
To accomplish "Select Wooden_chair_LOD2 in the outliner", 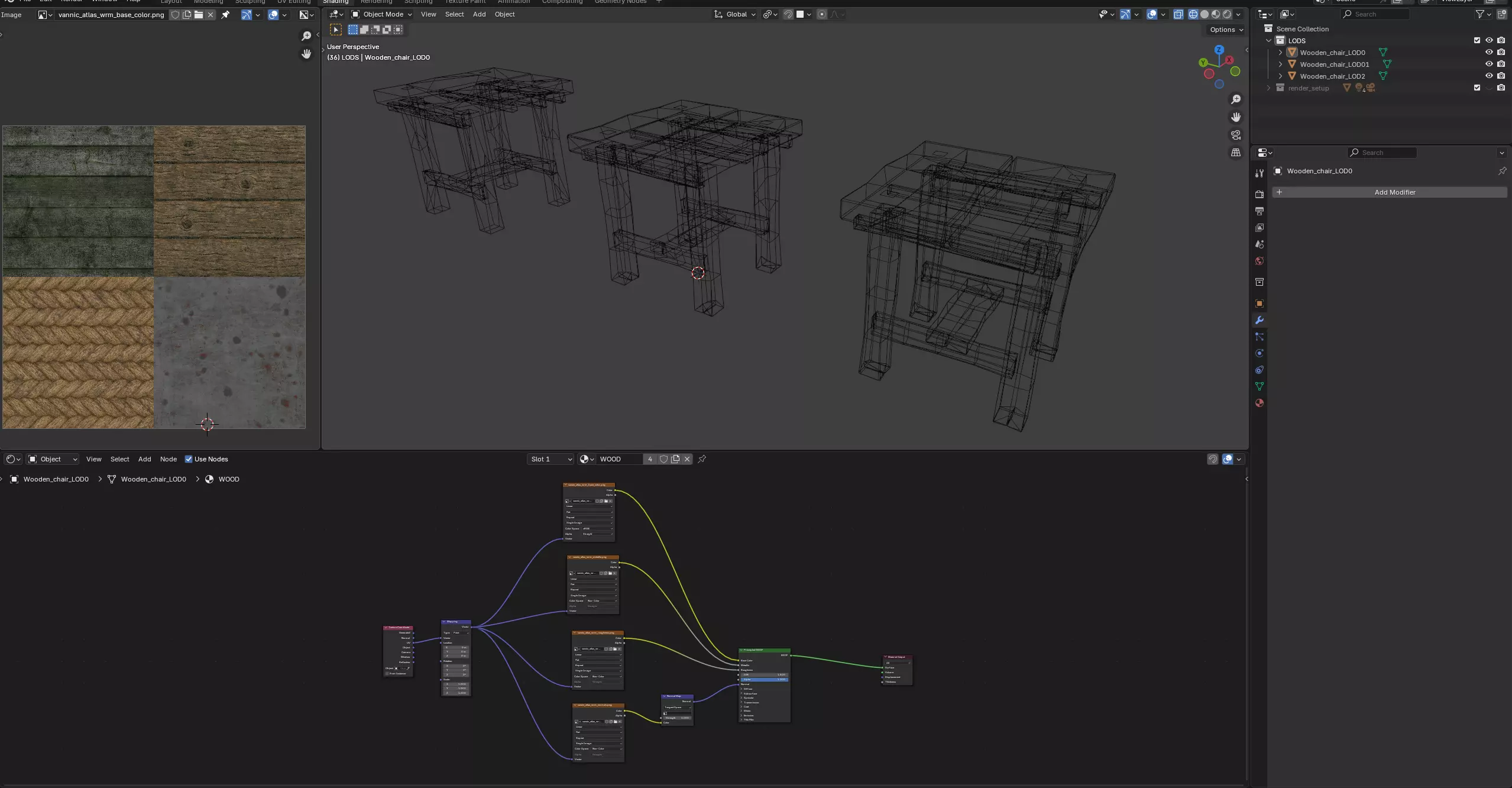I will coord(1332,76).
